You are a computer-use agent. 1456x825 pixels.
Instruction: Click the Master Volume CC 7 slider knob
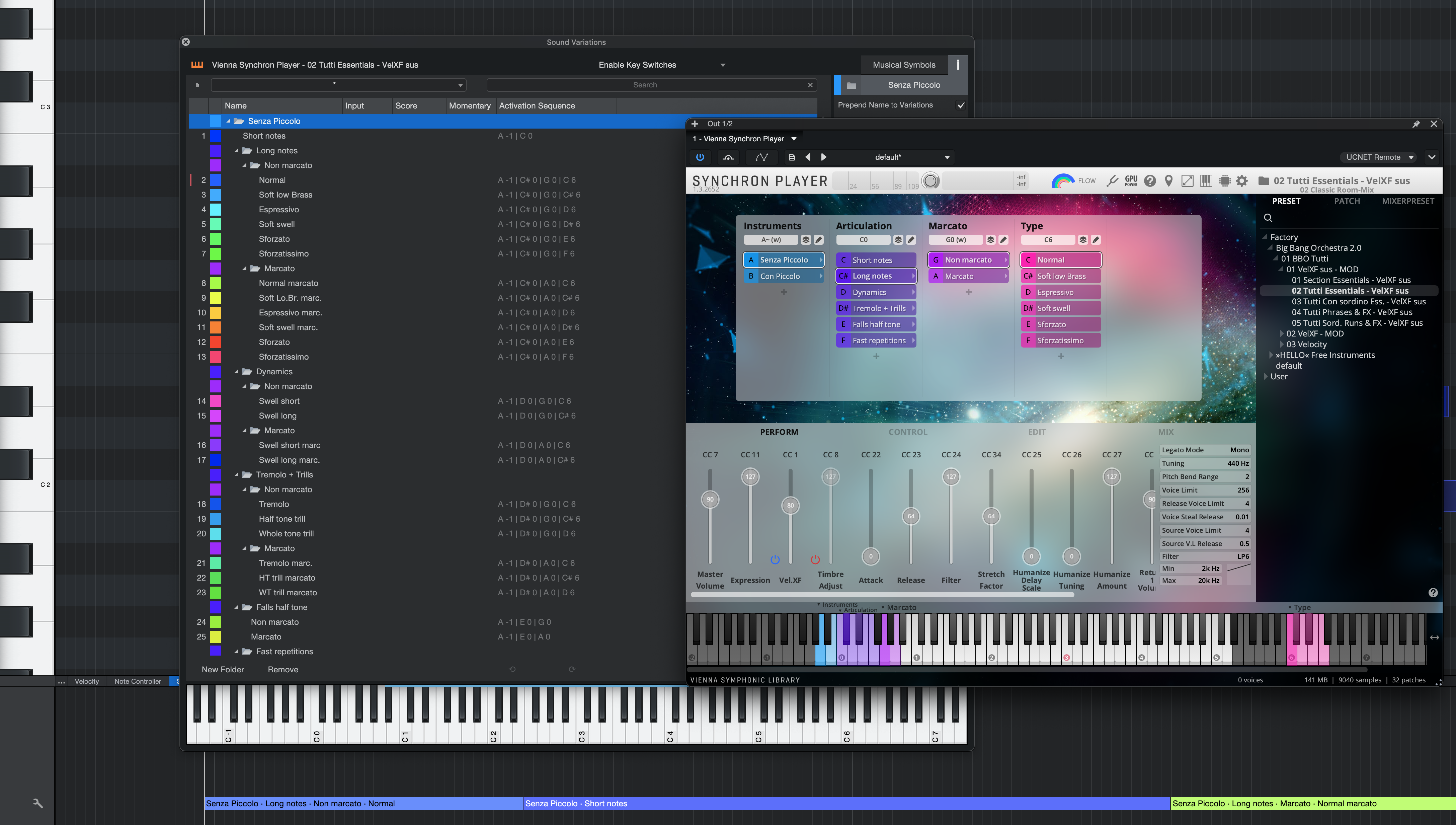tap(710, 500)
